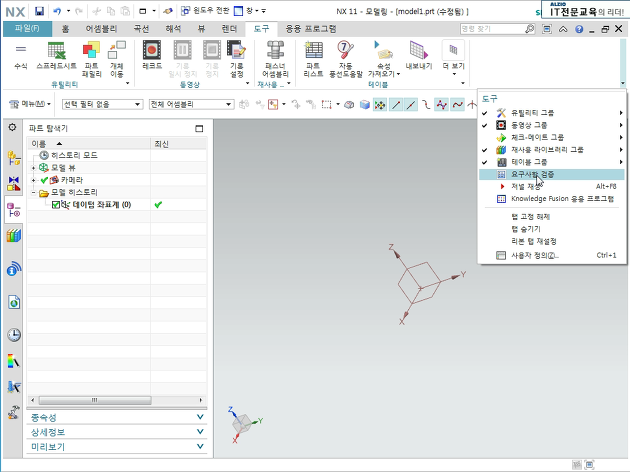The image size is (630, 472).
Task: Open the Constraint Navigator sidebar icon
Action: (14, 184)
